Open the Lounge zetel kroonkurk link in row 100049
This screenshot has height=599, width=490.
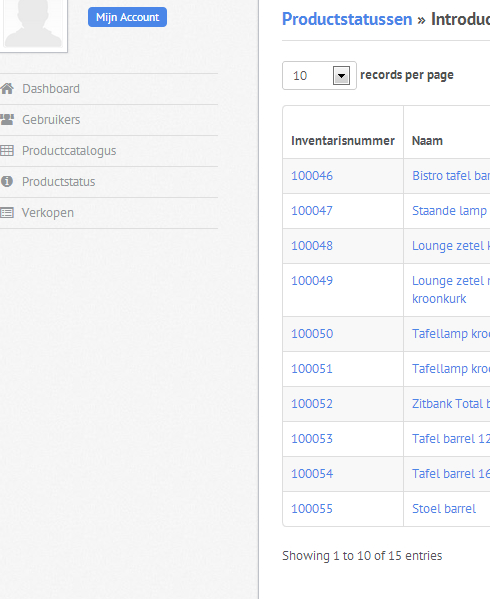pos(451,290)
